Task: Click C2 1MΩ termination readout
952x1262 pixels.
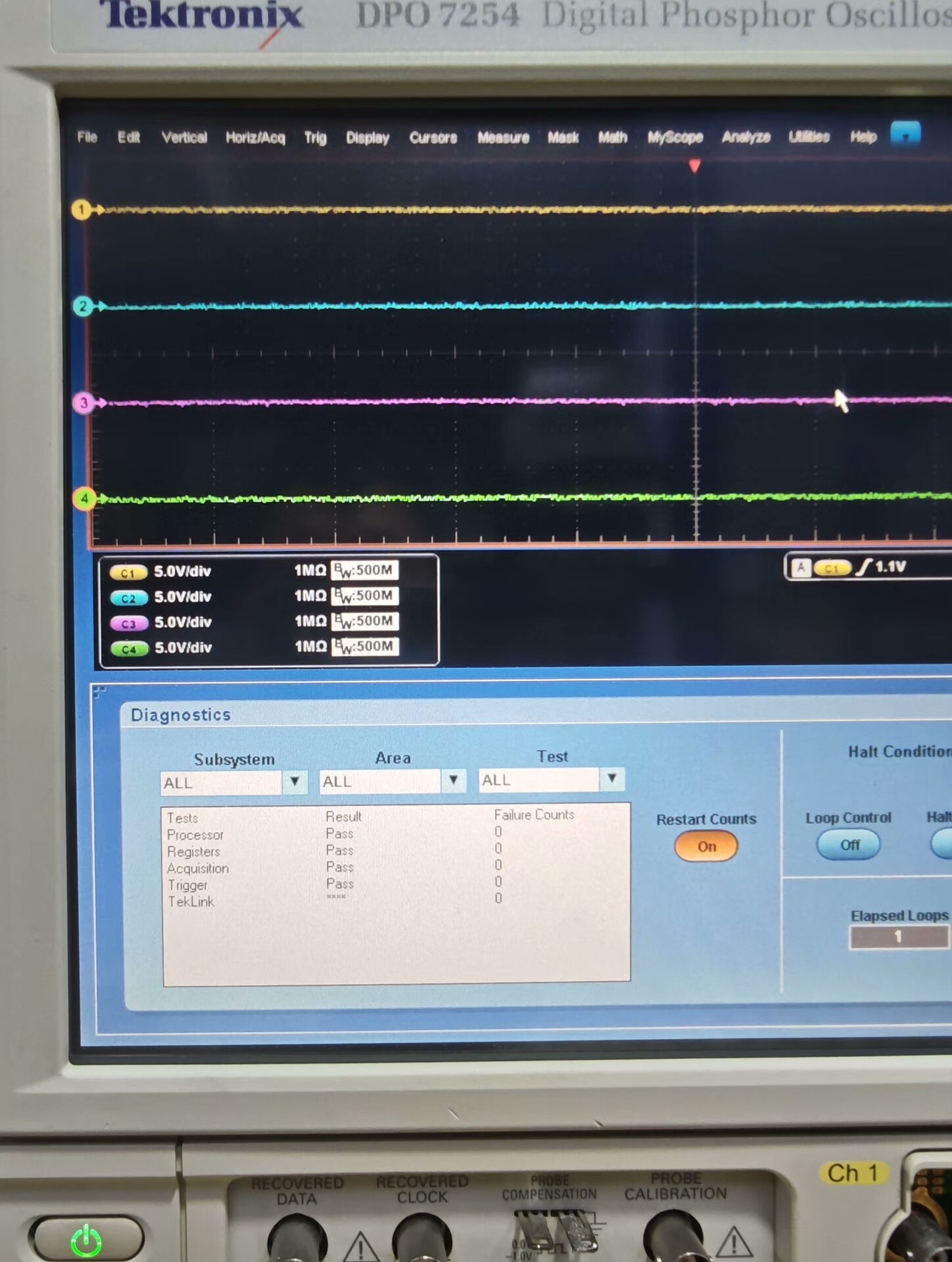Action: tap(310, 596)
